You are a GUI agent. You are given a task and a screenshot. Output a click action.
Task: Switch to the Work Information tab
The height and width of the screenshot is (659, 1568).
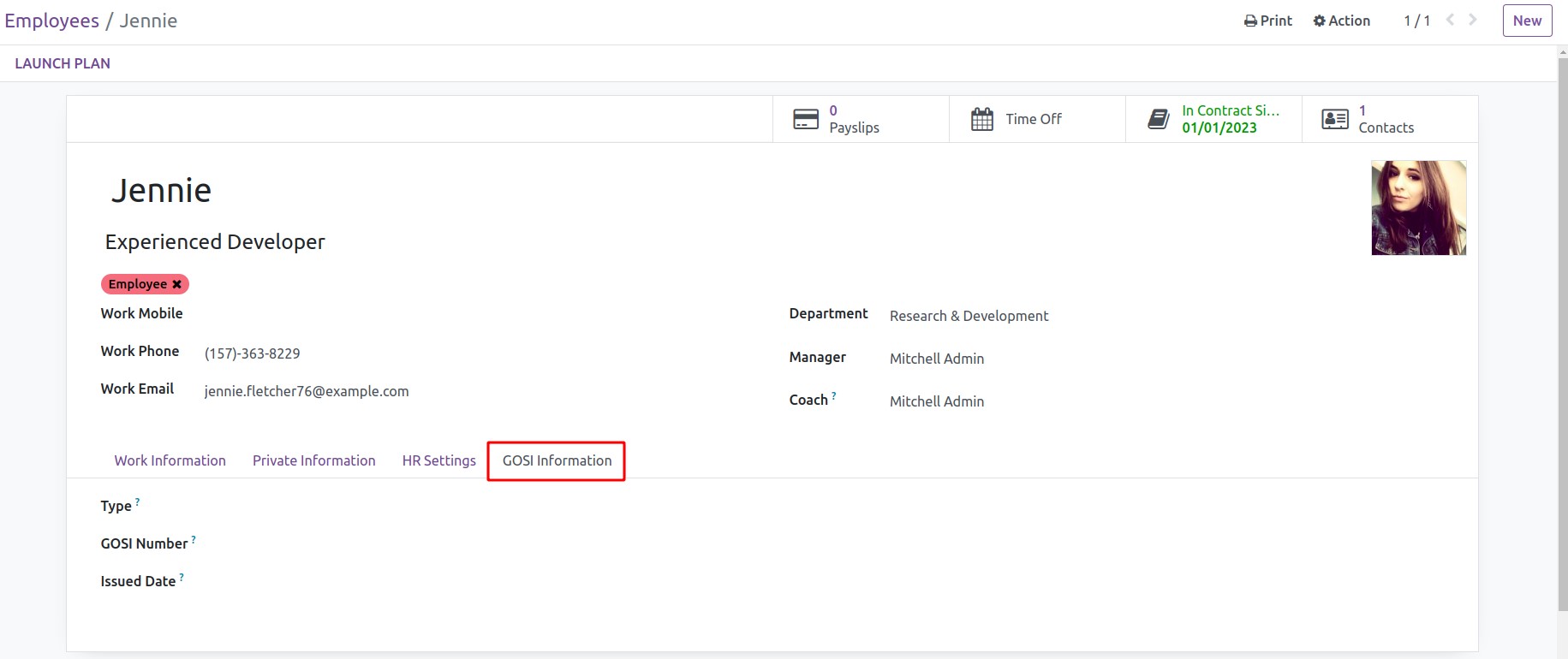tap(170, 460)
